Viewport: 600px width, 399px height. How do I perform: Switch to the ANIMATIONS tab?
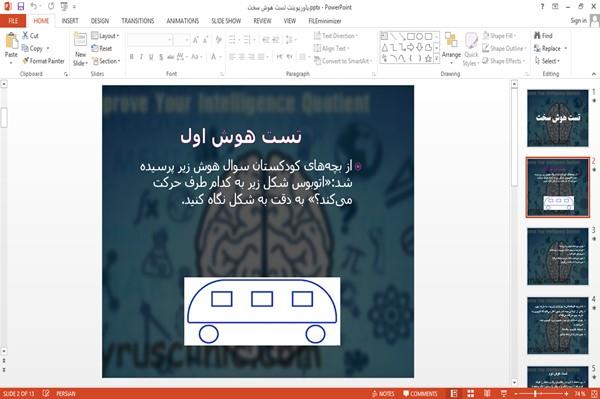[x=183, y=21]
